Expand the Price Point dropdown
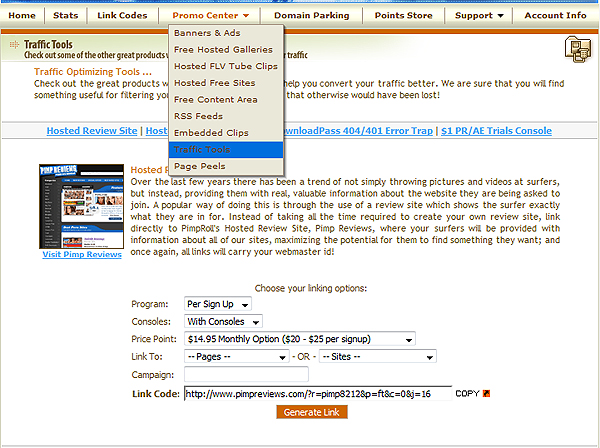This screenshot has height=448, width=600. (x=299, y=340)
